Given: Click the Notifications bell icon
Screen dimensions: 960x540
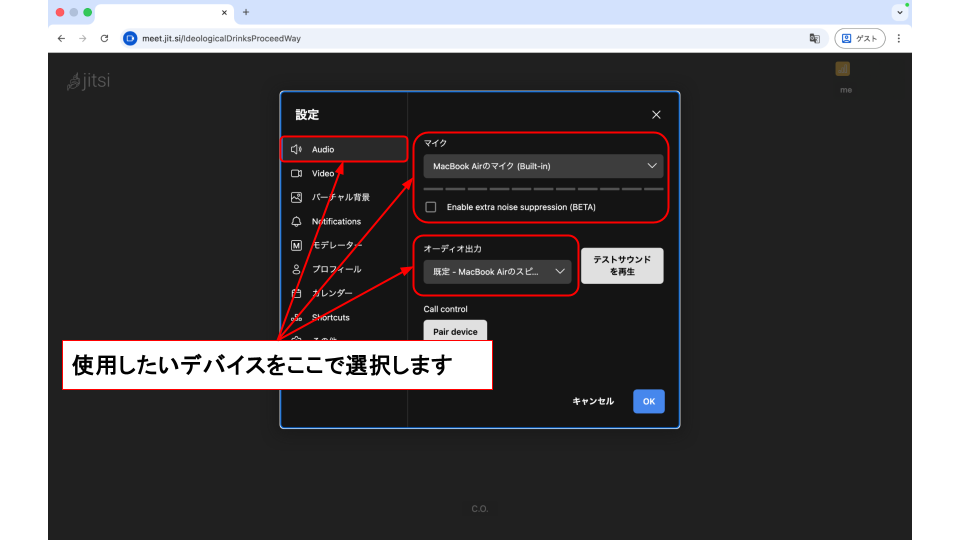Looking at the screenshot, I should [296, 221].
